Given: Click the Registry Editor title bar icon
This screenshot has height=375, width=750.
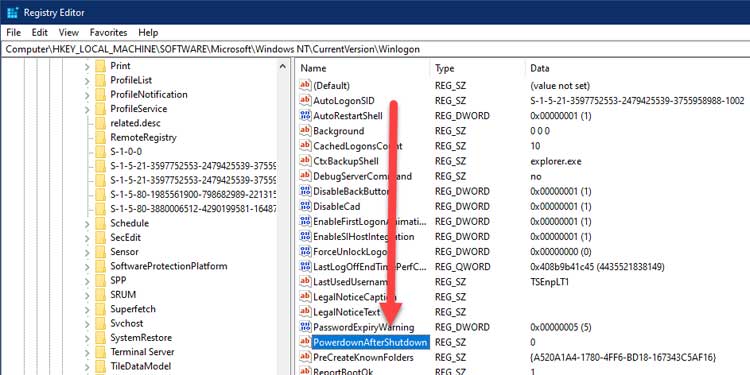Looking at the screenshot, I should [x=12, y=12].
